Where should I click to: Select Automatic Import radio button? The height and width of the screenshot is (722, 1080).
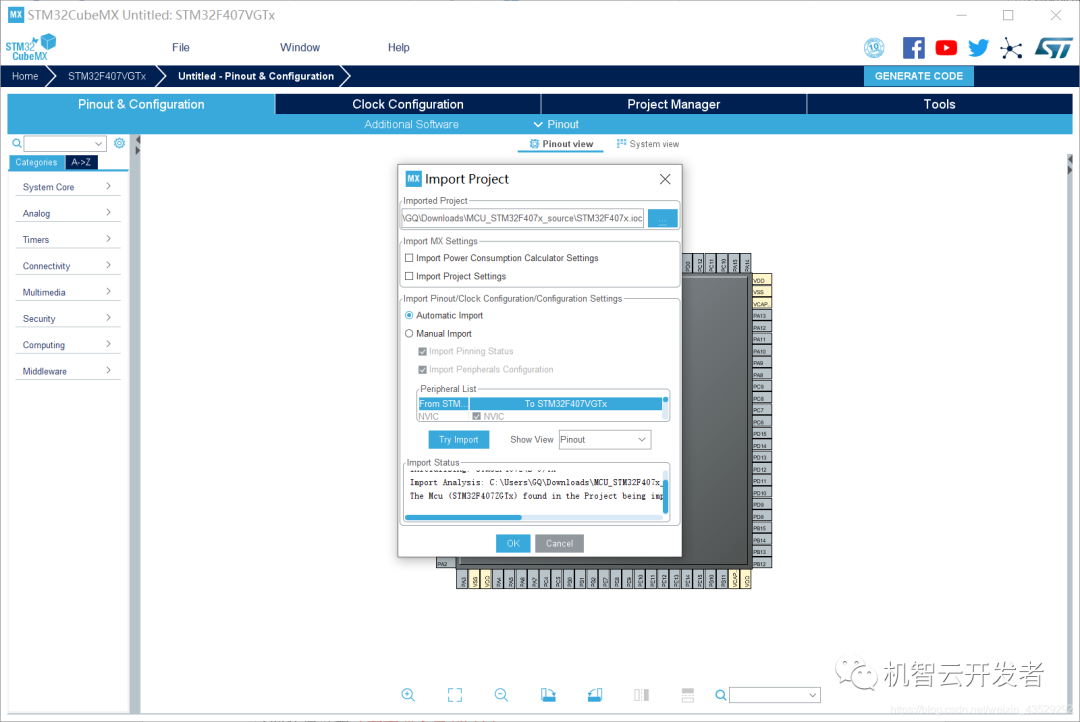point(409,316)
